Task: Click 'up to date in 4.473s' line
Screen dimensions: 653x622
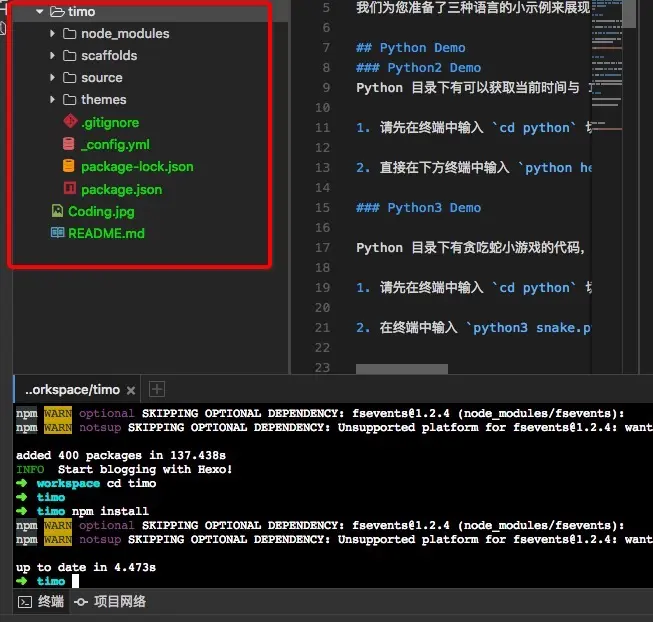Action: (86, 567)
